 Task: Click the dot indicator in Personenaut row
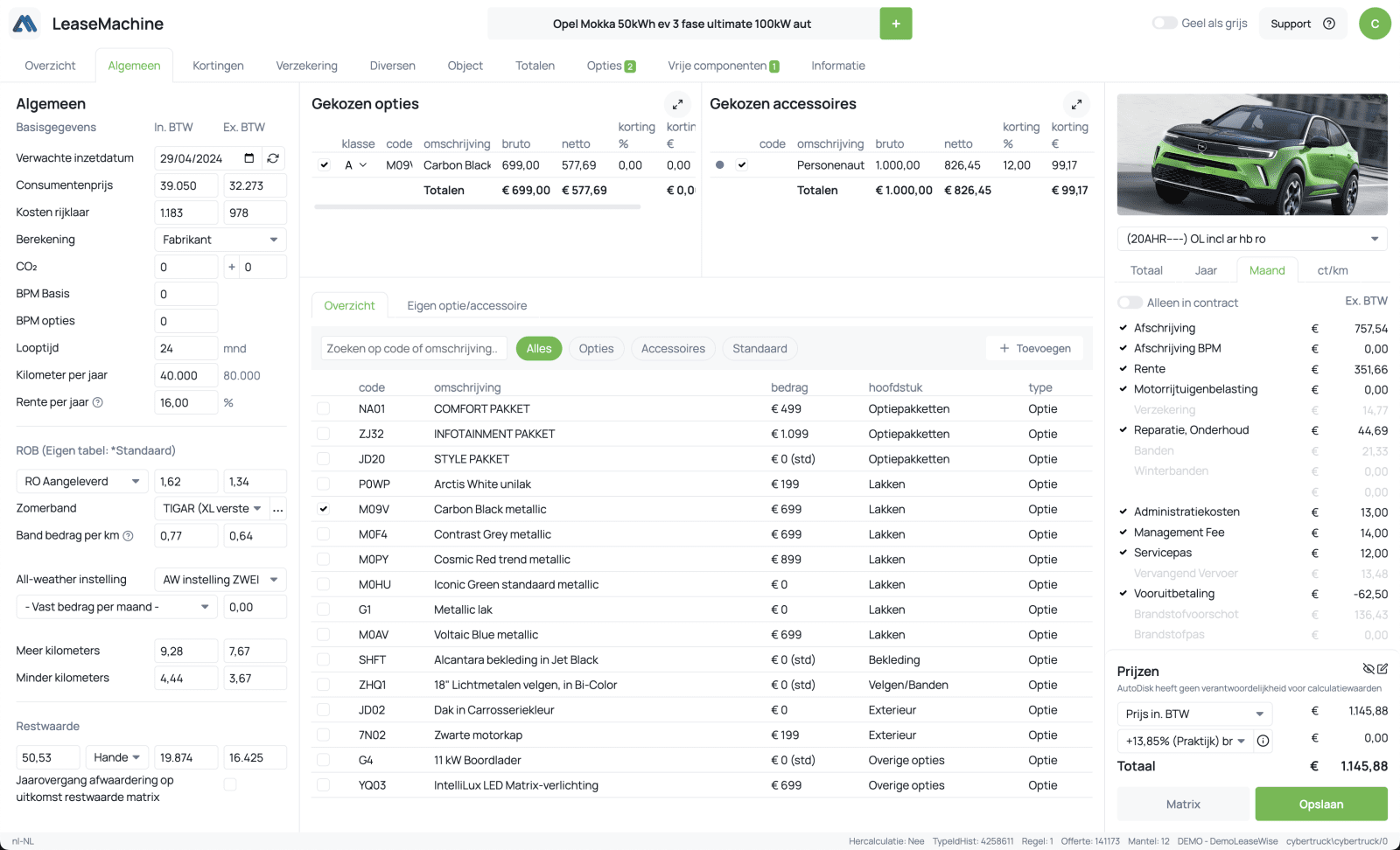719,164
